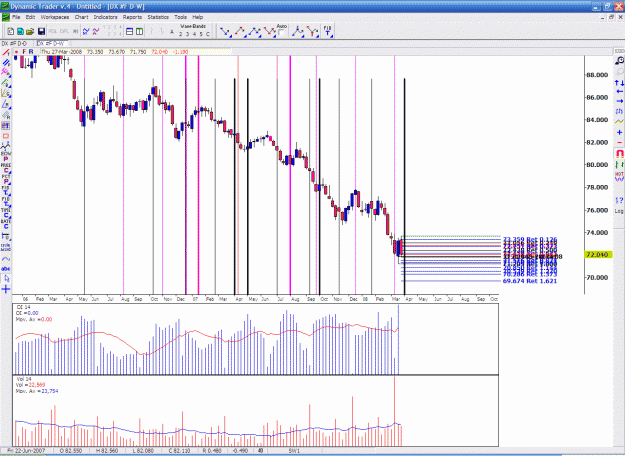Click the 72.040 current price label
The image size is (625, 456).
click(x=597, y=255)
